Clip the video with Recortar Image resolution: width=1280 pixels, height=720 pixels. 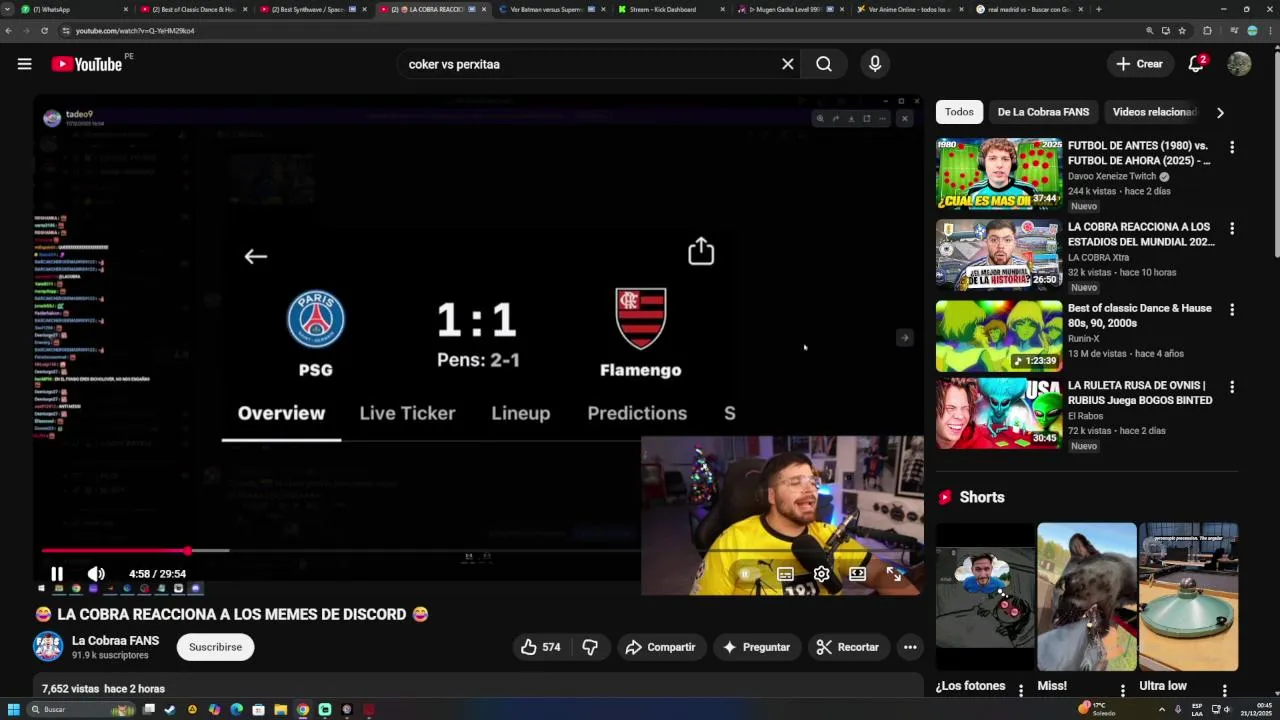click(848, 647)
